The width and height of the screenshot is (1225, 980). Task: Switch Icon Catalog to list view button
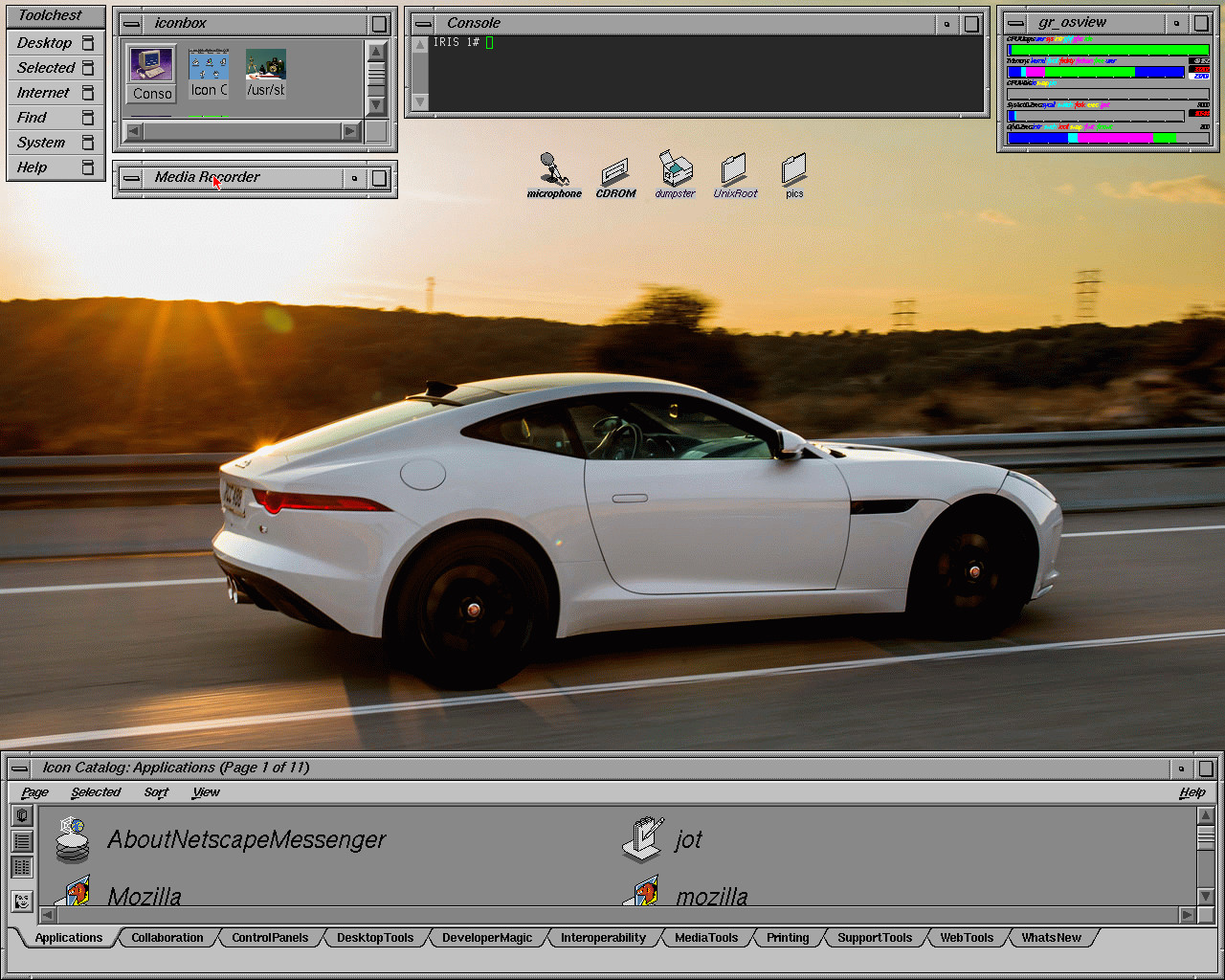22,841
